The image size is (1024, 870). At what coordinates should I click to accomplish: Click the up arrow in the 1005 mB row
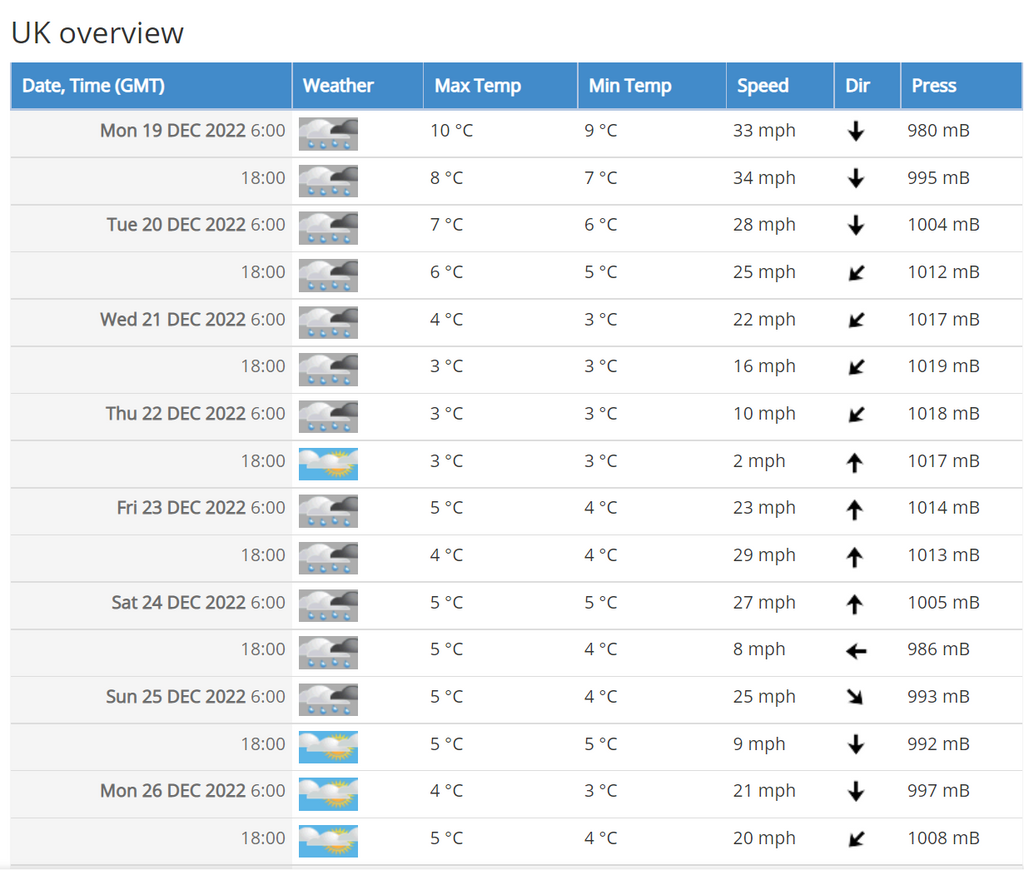pos(855,604)
